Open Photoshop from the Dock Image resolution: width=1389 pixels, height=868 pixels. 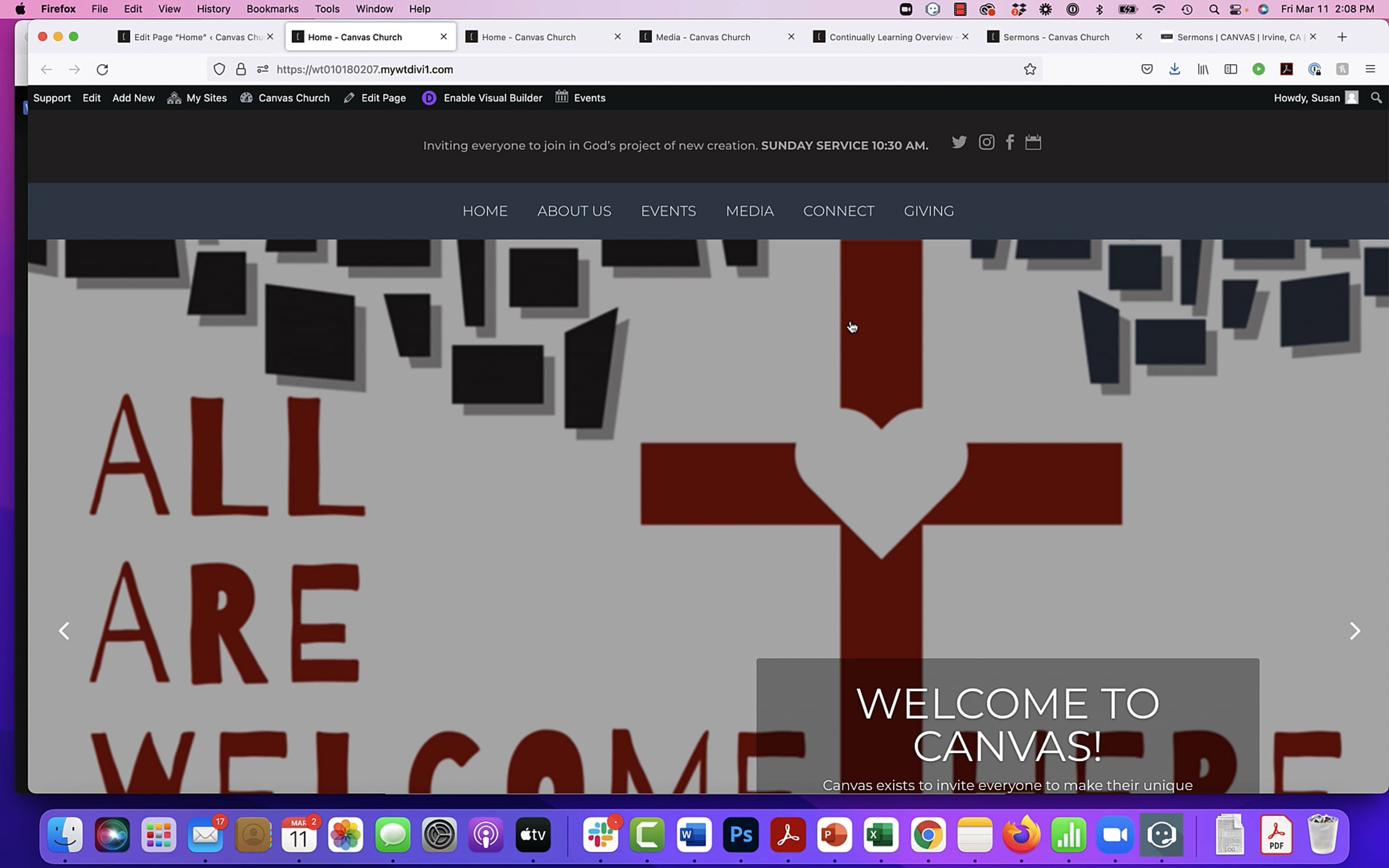[x=741, y=834]
